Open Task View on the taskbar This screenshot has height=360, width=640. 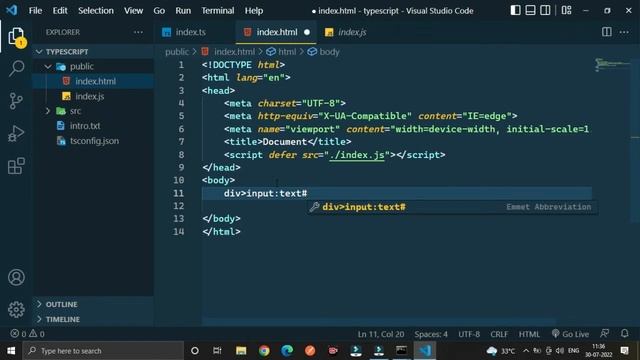217,351
